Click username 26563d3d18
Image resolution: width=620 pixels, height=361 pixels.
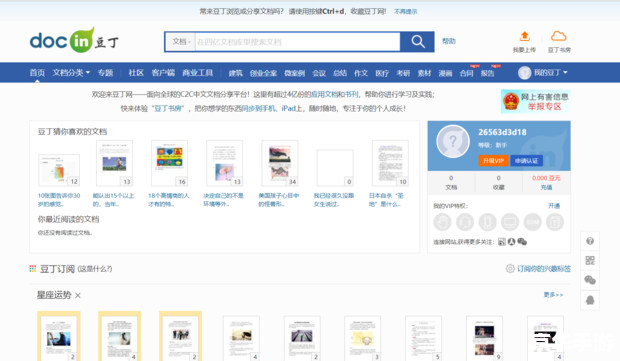(502, 132)
